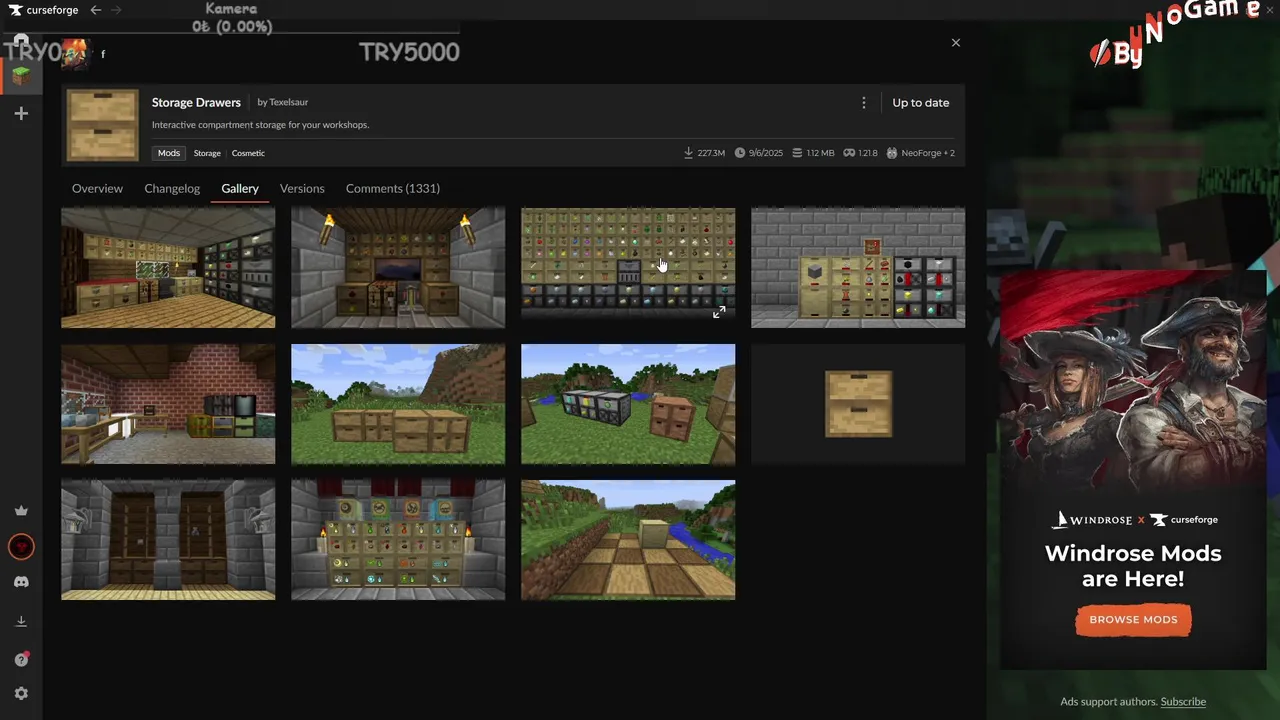
Task: Open author link by Texelsaur
Action: point(283,102)
